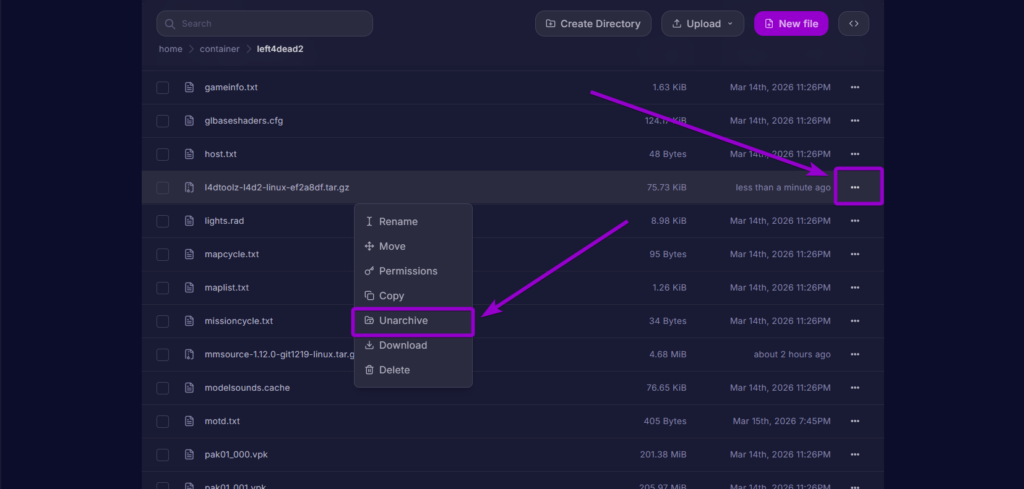Tick the checkbox for mapcycle.txt
Viewport: 1024px width, 489px height.
tap(163, 254)
